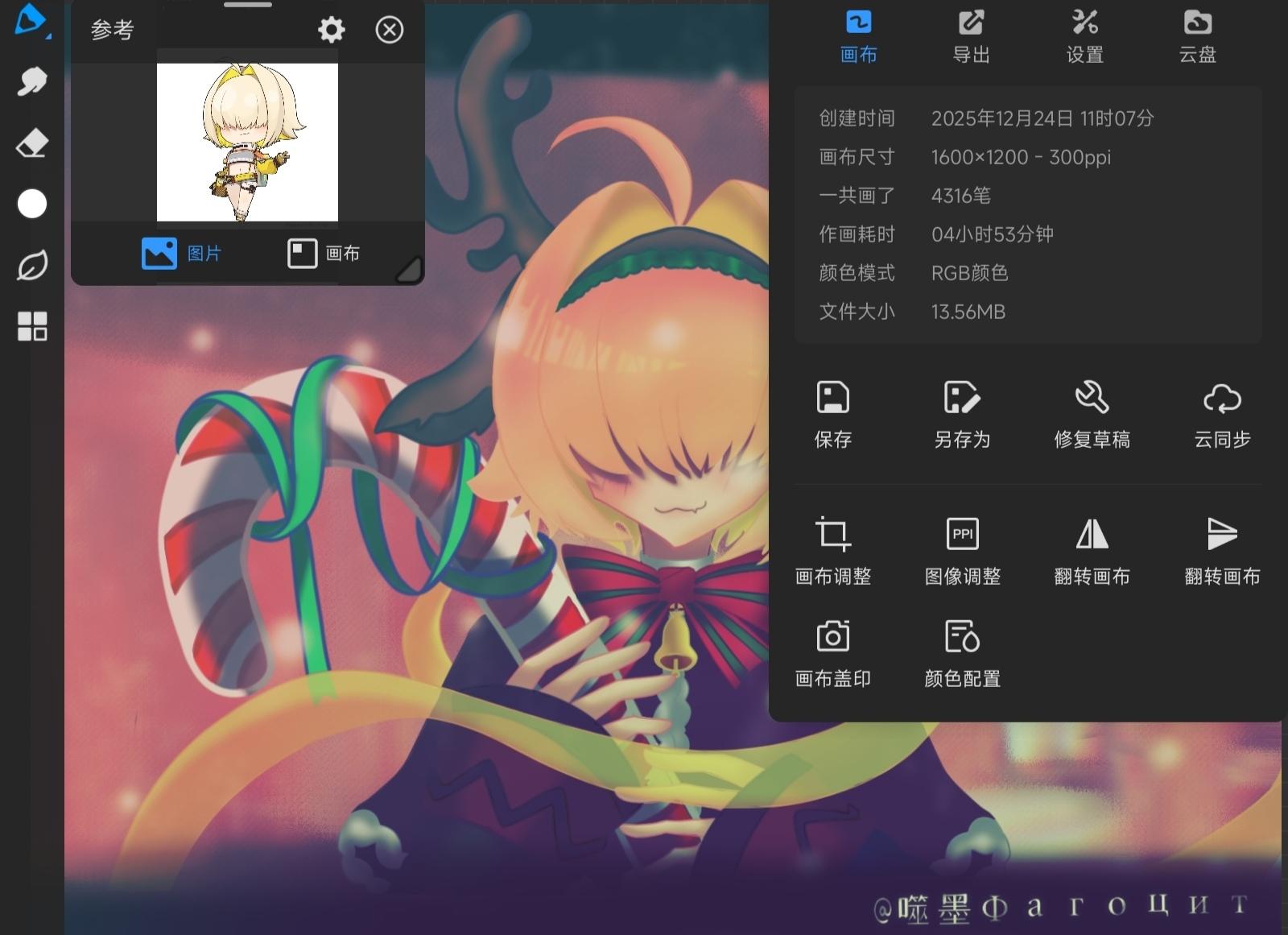
Task: Switch reference source to 图片
Action: [182, 254]
